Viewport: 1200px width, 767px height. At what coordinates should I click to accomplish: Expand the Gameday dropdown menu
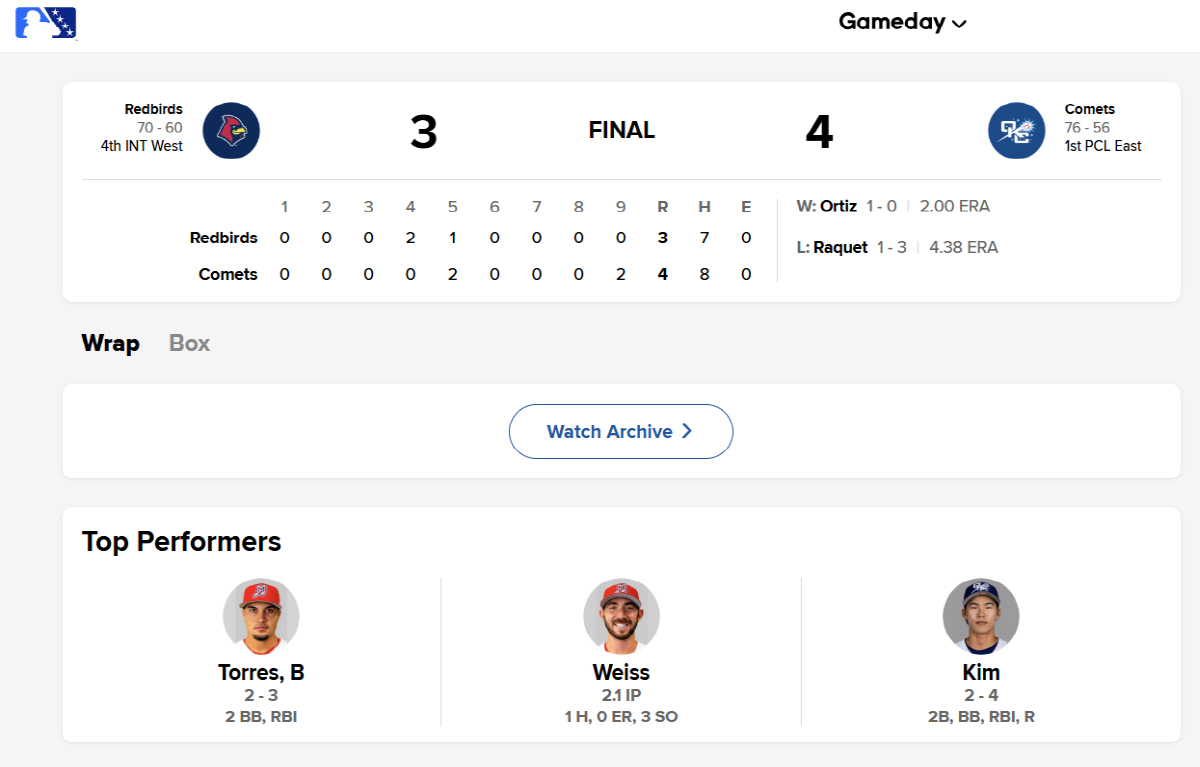coord(902,22)
